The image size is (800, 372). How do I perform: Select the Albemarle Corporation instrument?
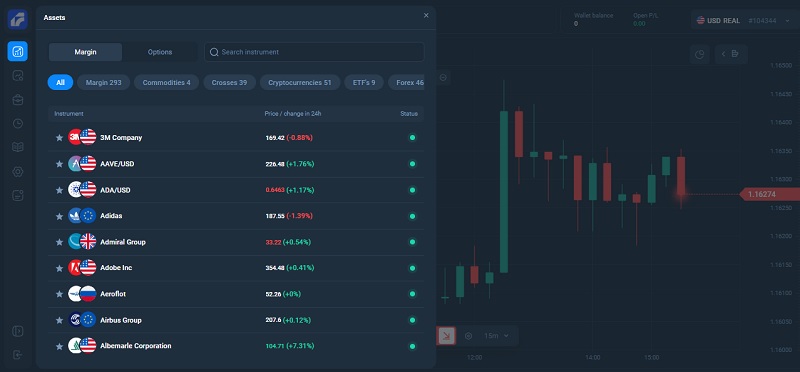point(236,346)
